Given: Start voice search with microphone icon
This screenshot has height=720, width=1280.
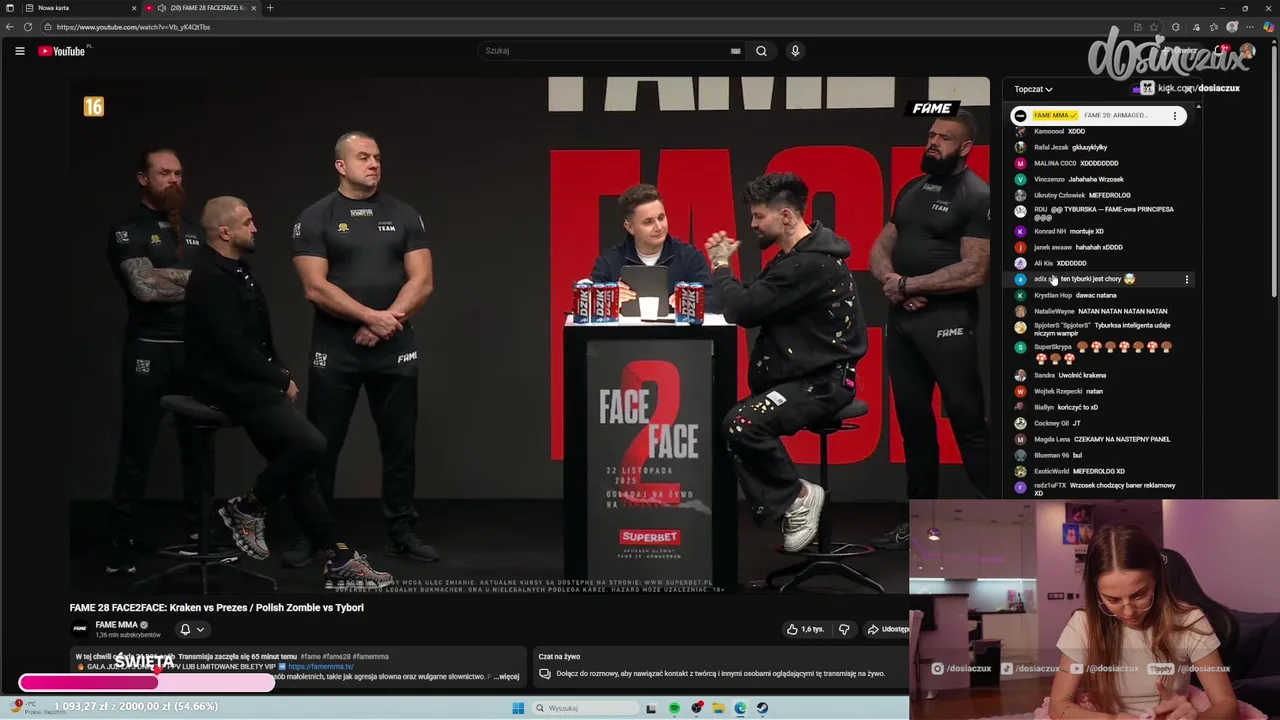Looking at the screenshot, I should tap(795, 51).
